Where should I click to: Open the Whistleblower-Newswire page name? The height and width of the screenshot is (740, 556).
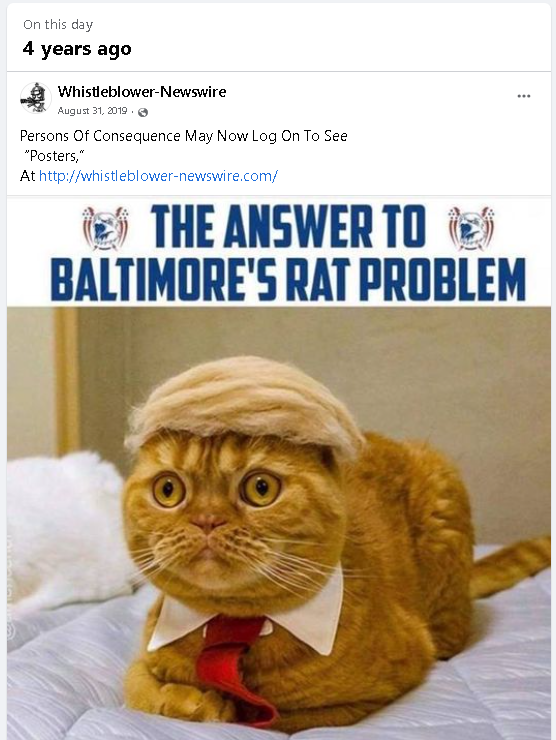coord(142,92)
